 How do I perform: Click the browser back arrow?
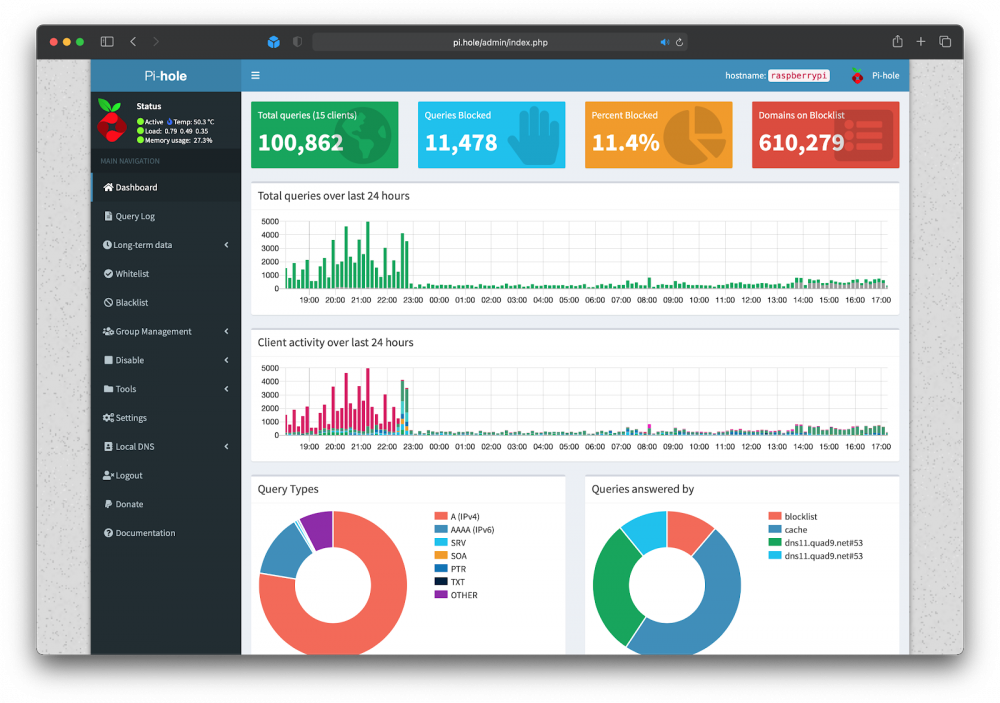[x=133, y=42]
